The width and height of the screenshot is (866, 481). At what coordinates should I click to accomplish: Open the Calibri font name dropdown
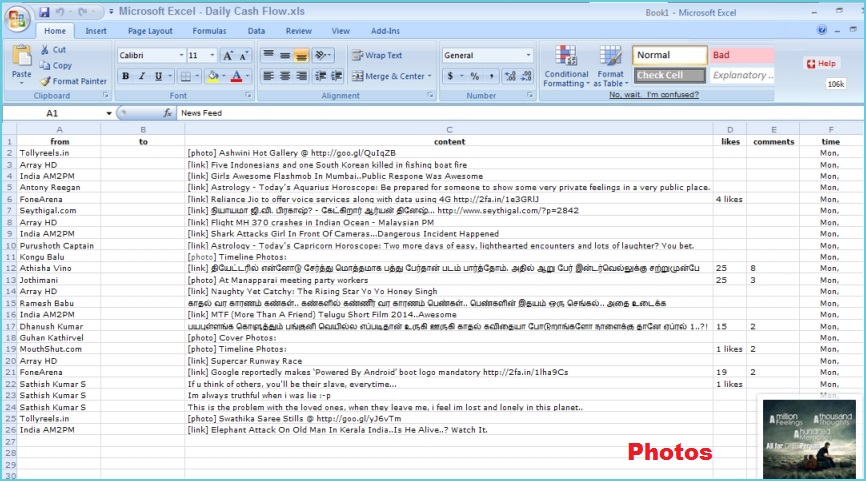[x=181, y=55]
